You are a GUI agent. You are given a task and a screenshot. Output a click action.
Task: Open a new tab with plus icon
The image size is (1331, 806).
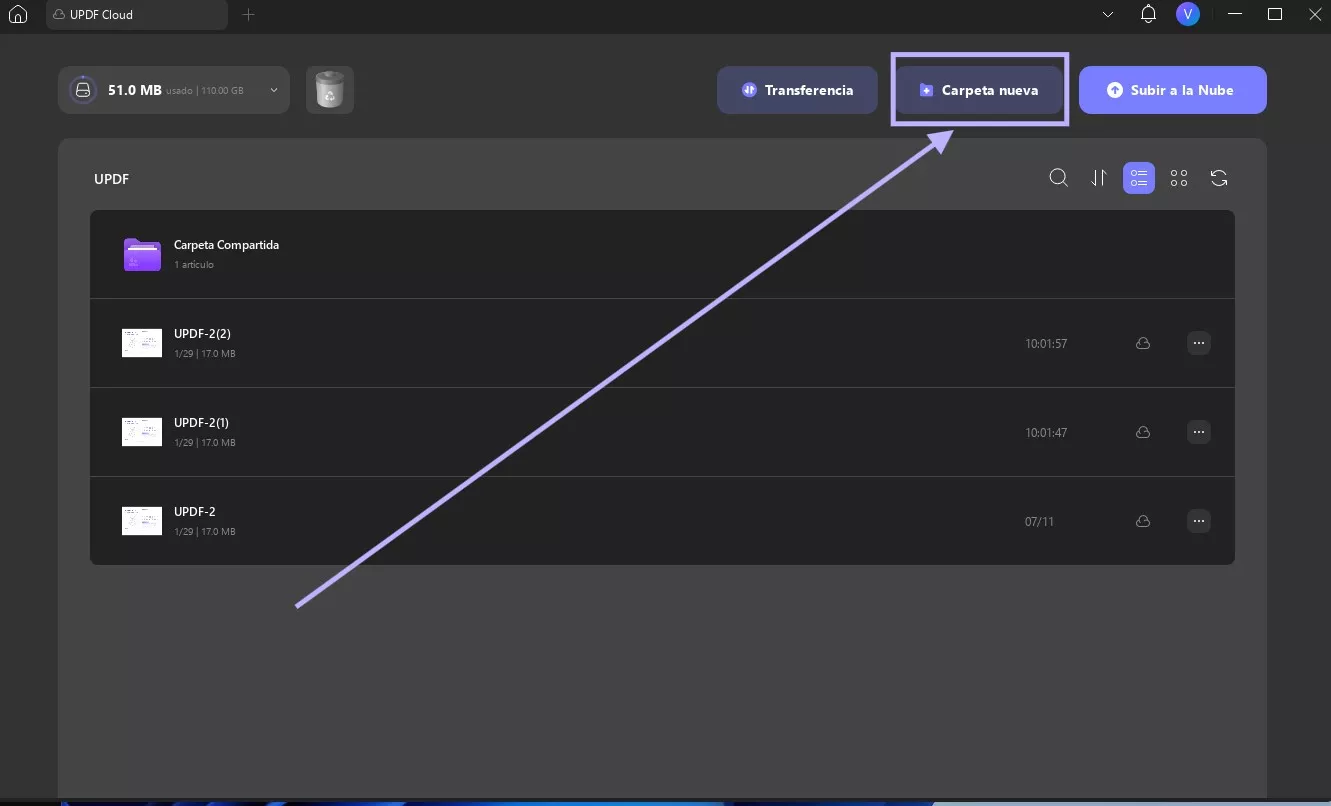pos(249,15)
